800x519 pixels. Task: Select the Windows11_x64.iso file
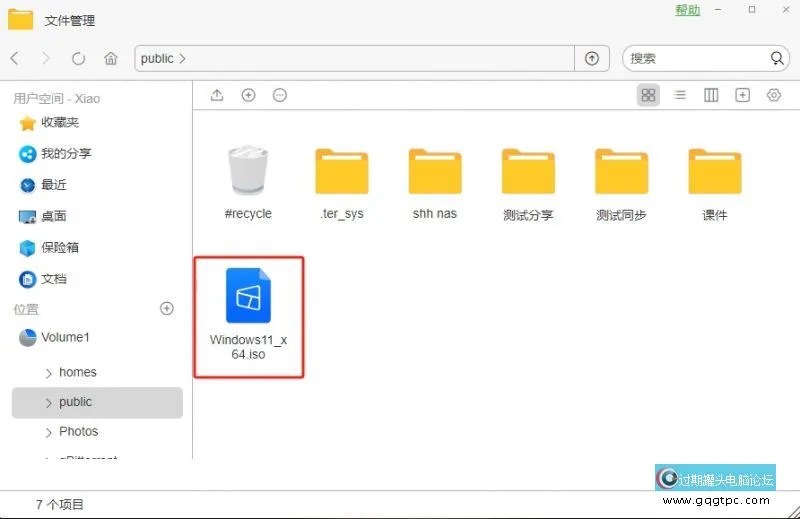coord(248,316)
